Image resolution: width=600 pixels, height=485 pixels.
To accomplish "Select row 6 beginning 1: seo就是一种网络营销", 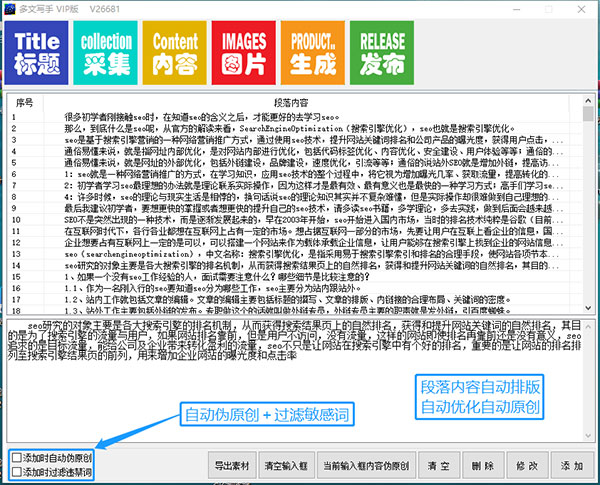I will 295,174.
